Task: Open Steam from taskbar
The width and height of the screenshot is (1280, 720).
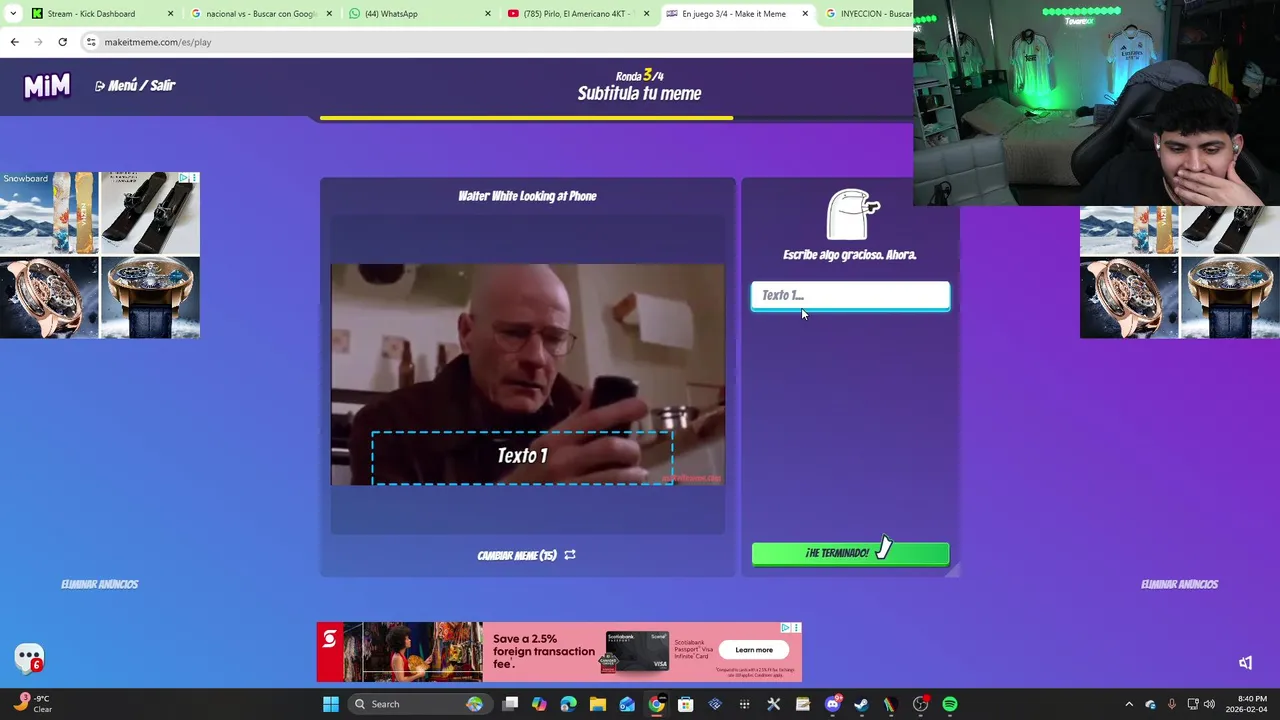Action: tap(861, 704)
